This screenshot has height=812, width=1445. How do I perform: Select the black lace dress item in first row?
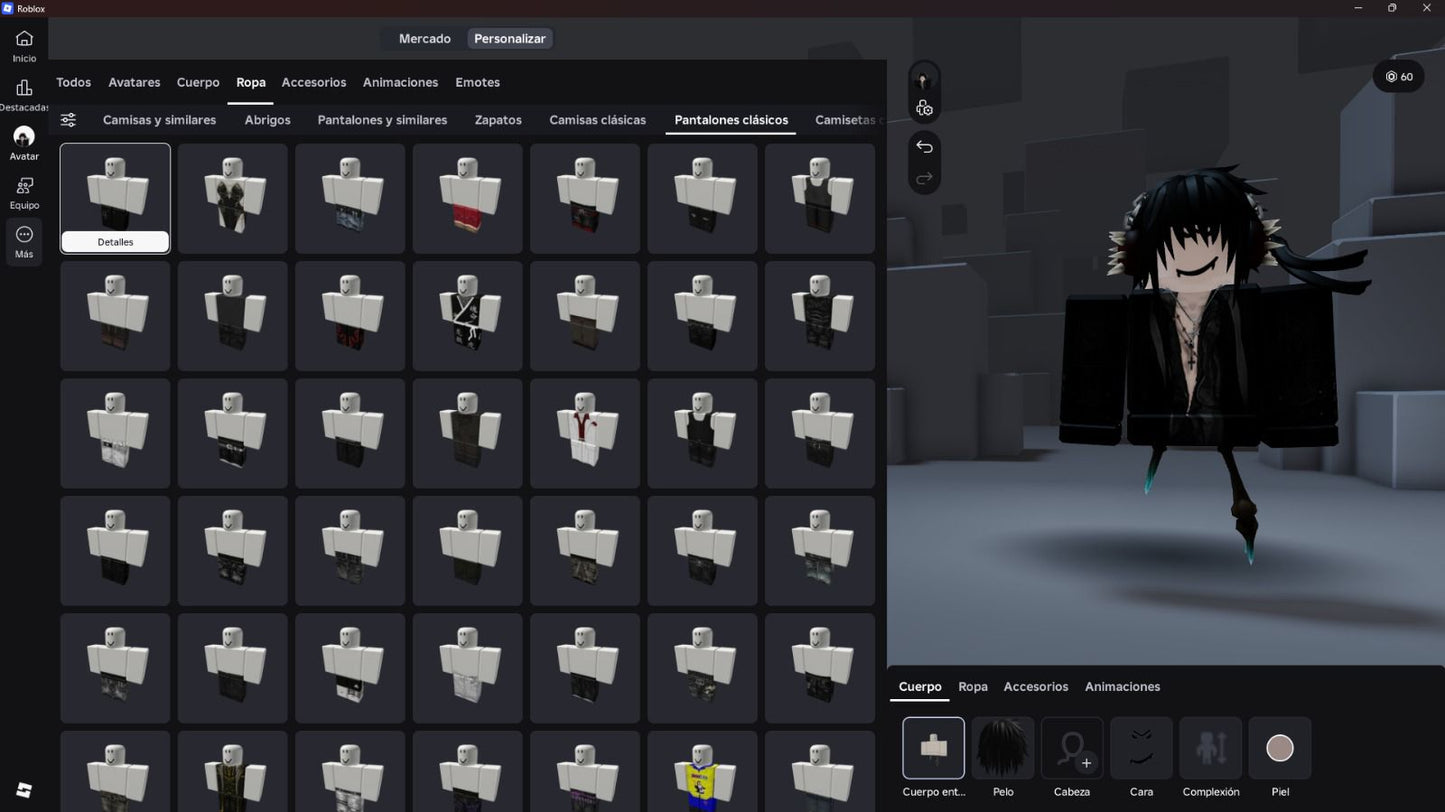232,198
